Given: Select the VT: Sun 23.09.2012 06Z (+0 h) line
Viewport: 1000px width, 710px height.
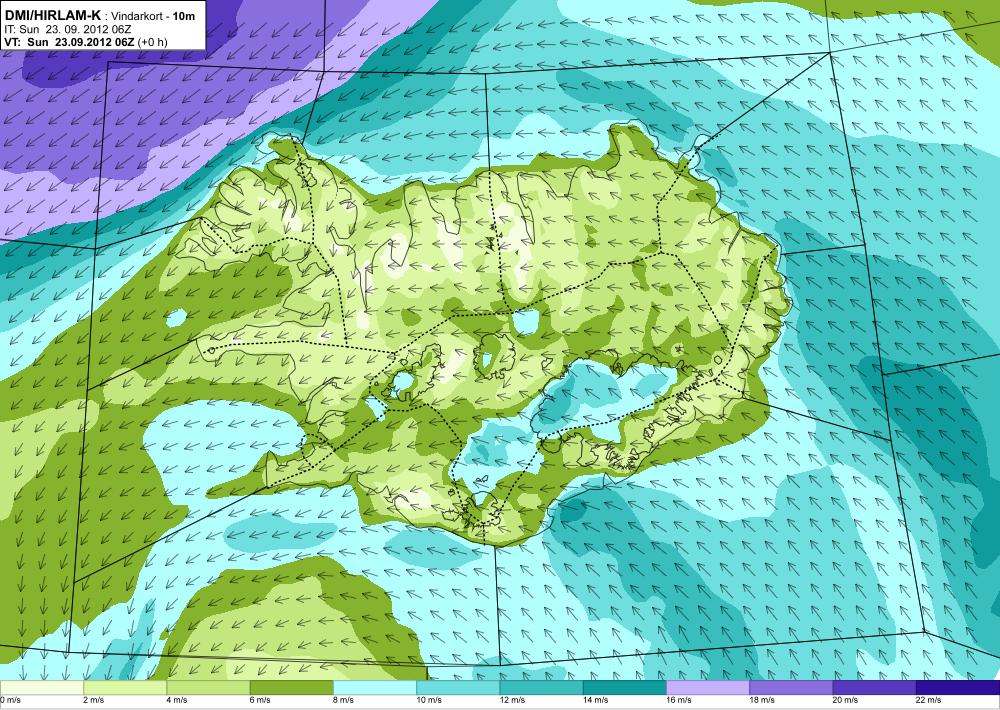Looking at the screenshot, I should coord(86,42).
